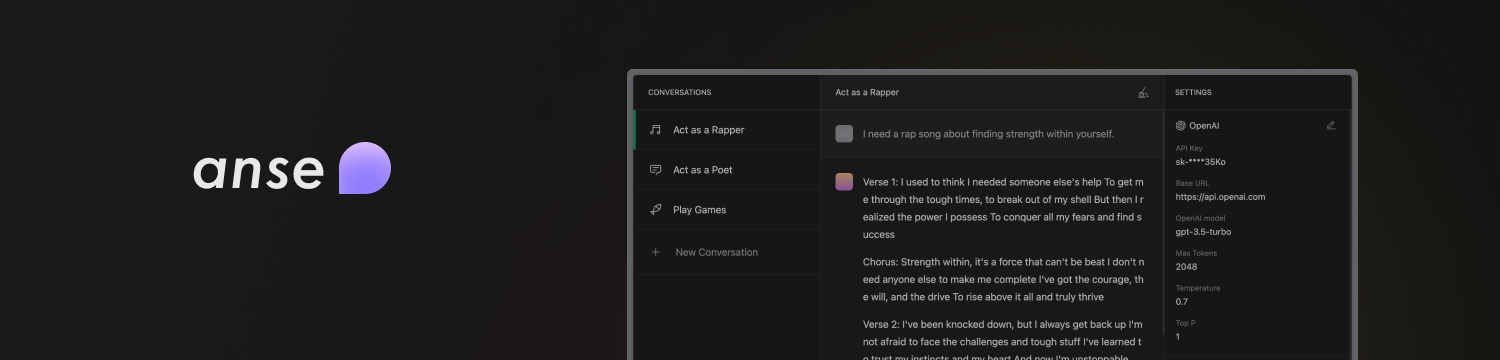Click the OpenAI provider label
Viewport: 1500px width, 360px height.
[1204, 126]
